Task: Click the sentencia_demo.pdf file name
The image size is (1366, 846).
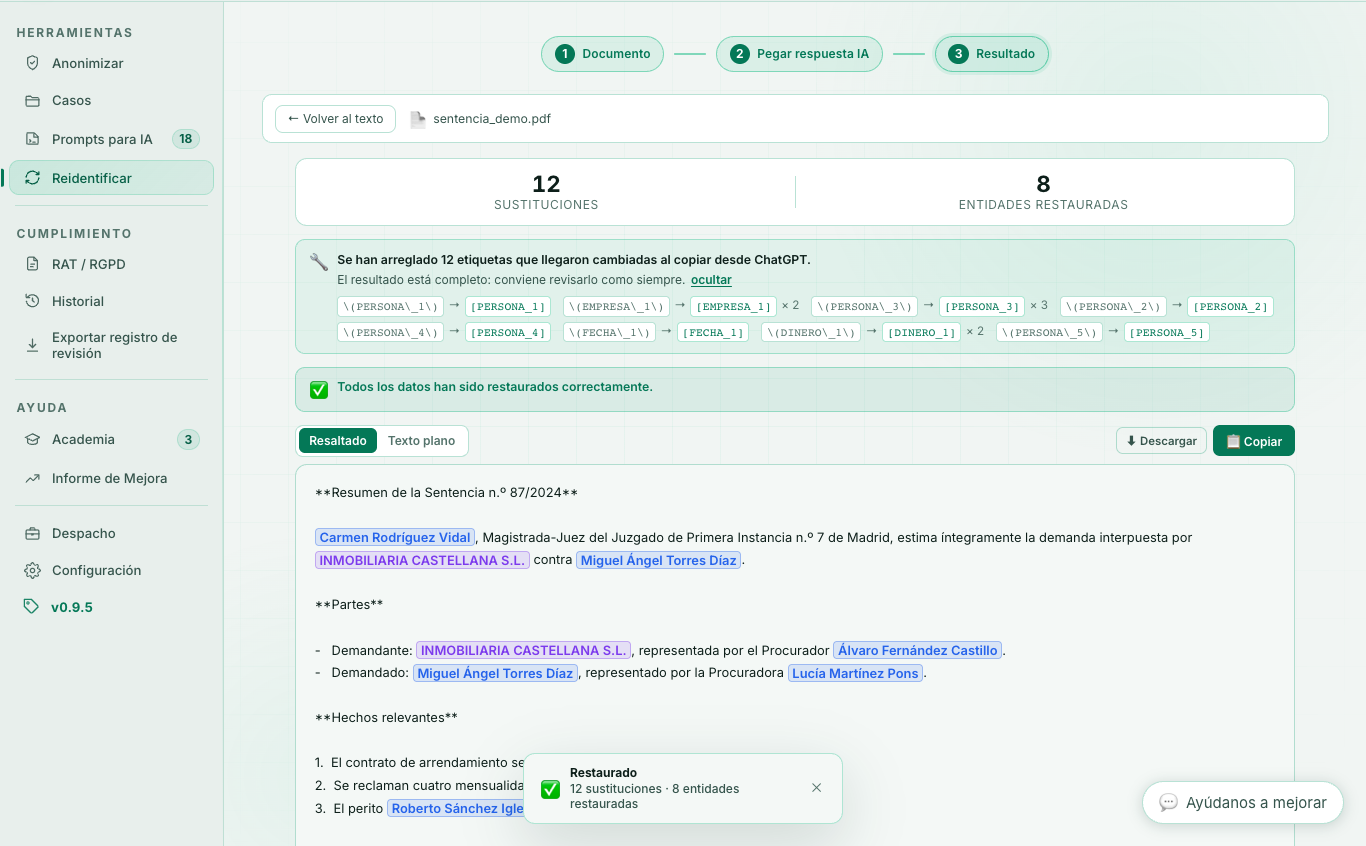Action: click(x=492, y=119)
